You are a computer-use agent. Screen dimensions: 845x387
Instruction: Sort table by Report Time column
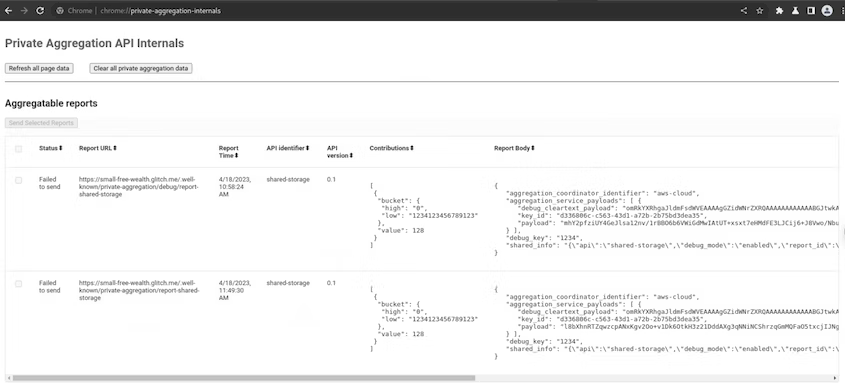(228, 151)
